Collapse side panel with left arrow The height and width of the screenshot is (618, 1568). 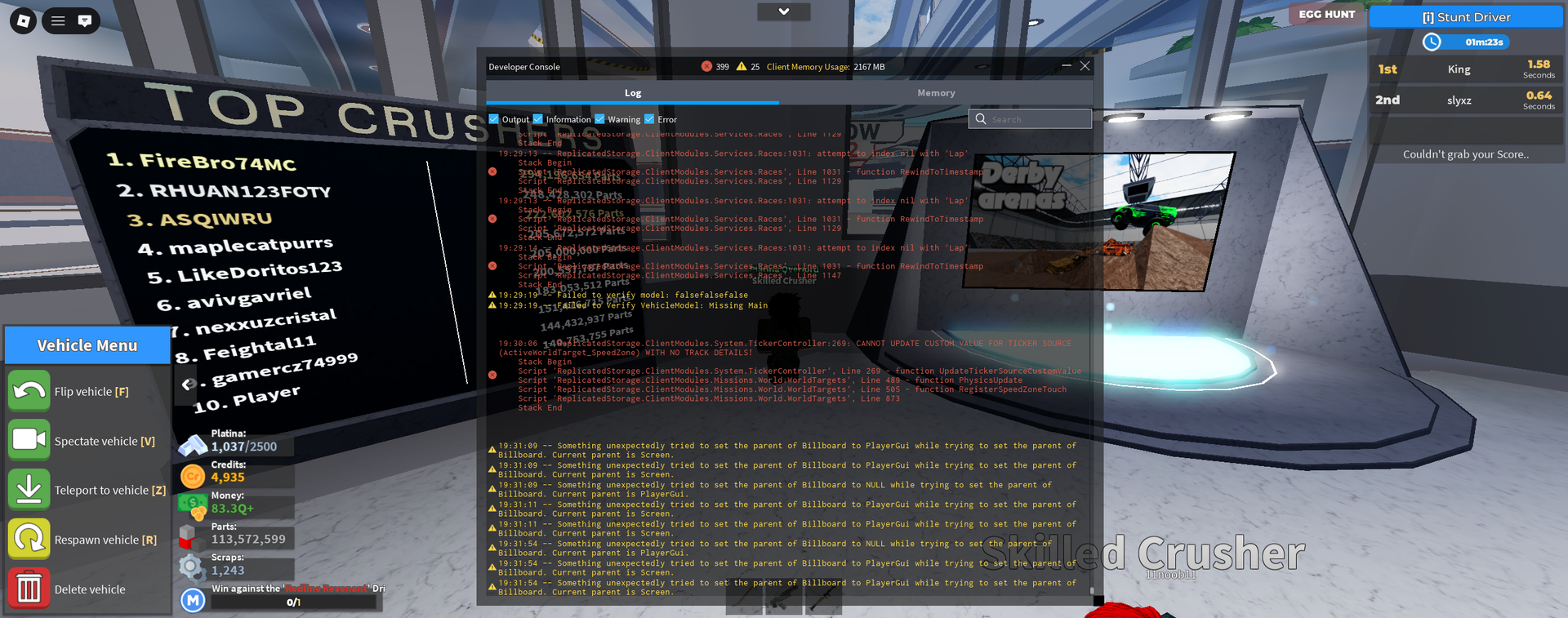(187, 384)
